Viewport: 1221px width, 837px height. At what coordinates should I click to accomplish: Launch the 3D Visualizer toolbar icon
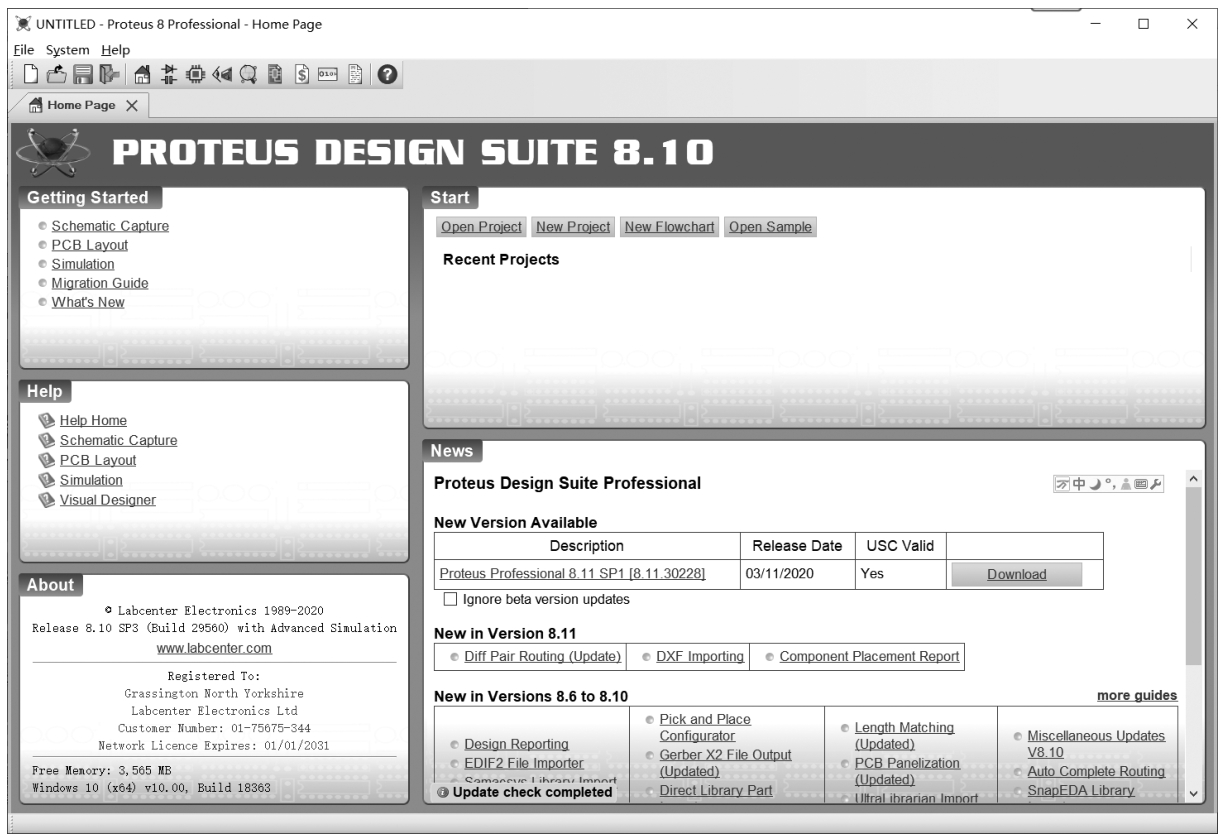(x=222, y=74)
